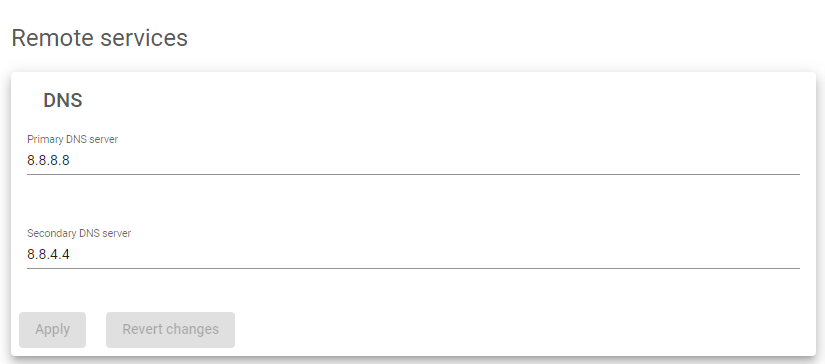Place cursor after last 8 in primary DNS
825x364 pixels.
click(x=70, y=160)
